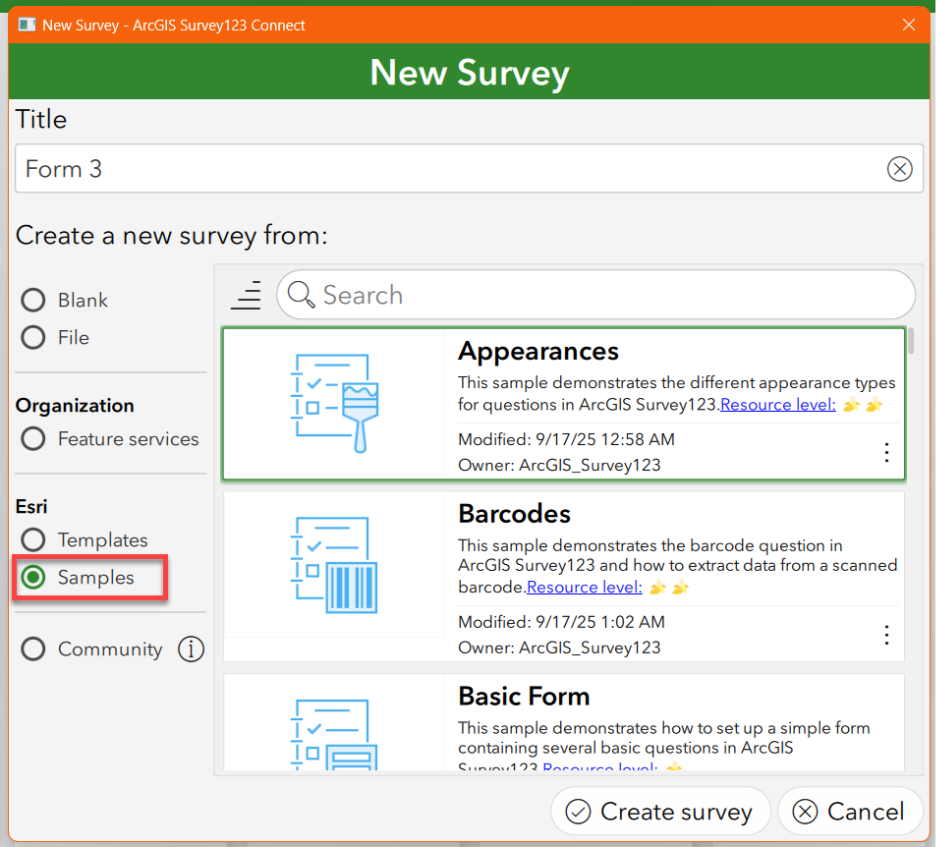Choose Feature services radio button
Screen dimensions: 936x847
tap(110, 439)
